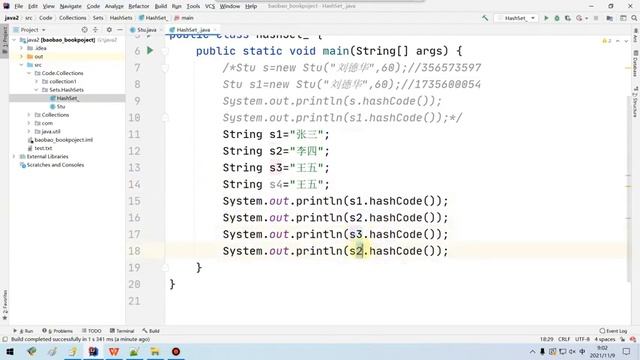640x360 pixels.
Task: Click fold end marker on line 10
Action: click(x=165, y=118)
